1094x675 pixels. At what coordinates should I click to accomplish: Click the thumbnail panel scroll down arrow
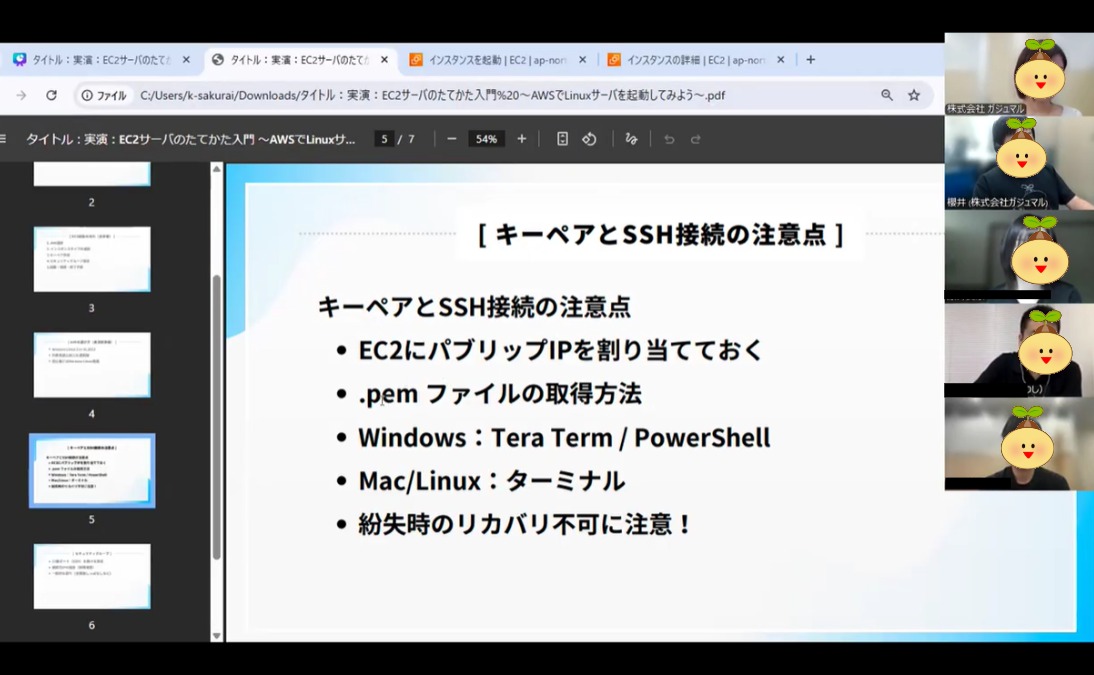[x=217, y=635]
